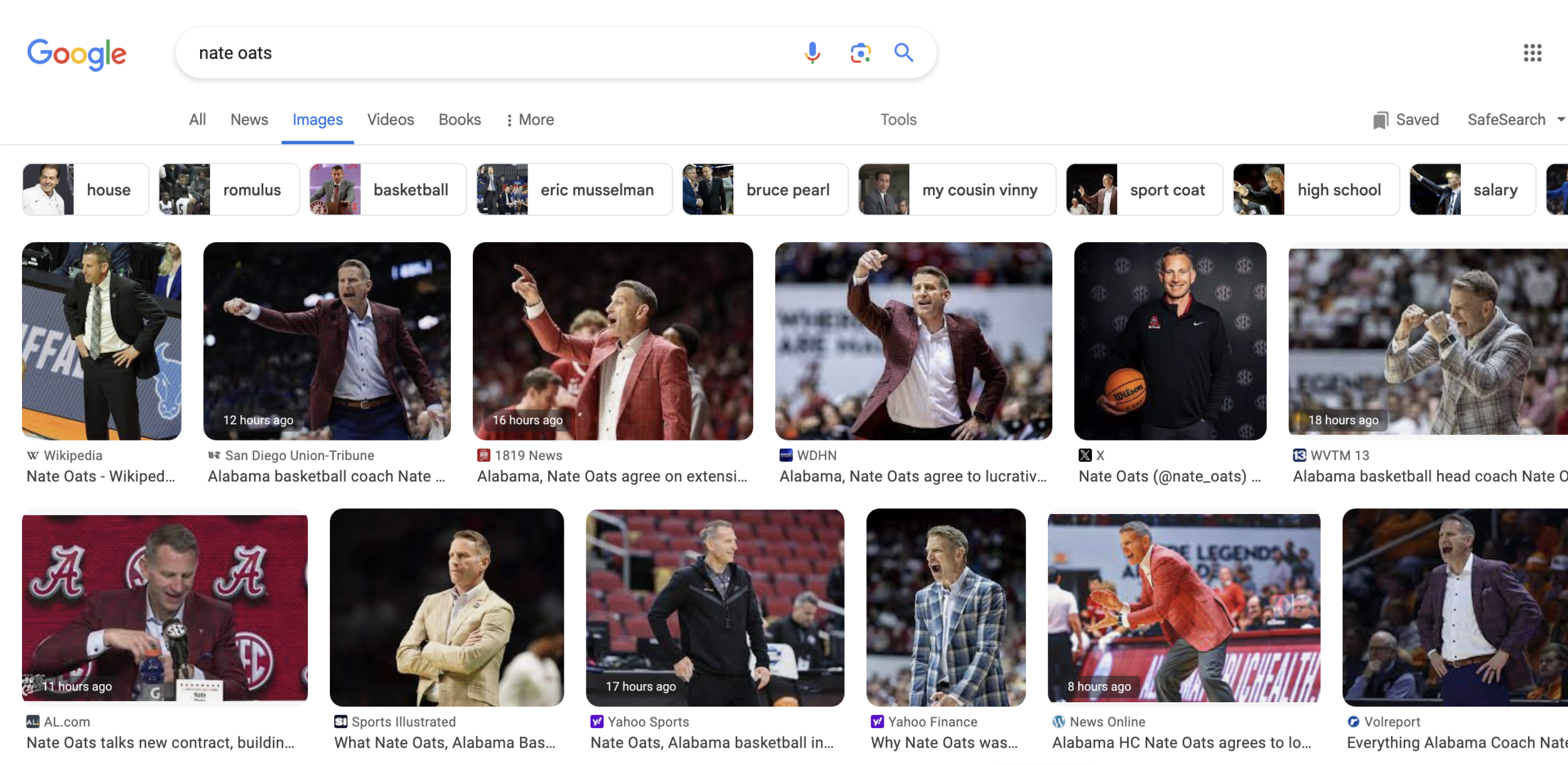Open 'Alabama basketball coach Nate ...' Union-Tribune title
Screen dimensions: 1568x765
pyautogui.click(x=326, y=477)
